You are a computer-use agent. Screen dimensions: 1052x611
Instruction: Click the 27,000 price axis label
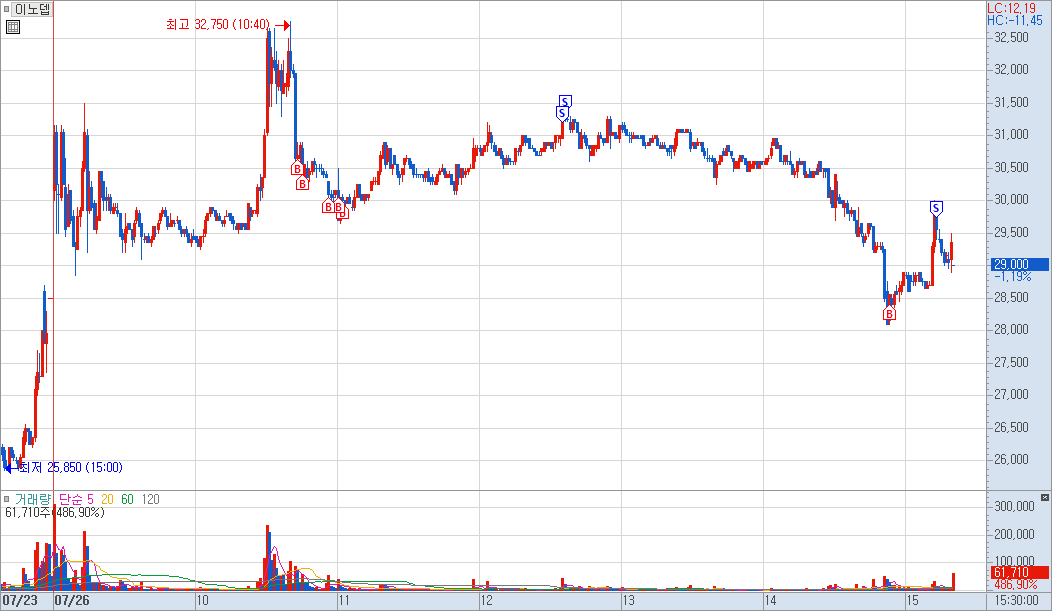tap(1011, 394)
